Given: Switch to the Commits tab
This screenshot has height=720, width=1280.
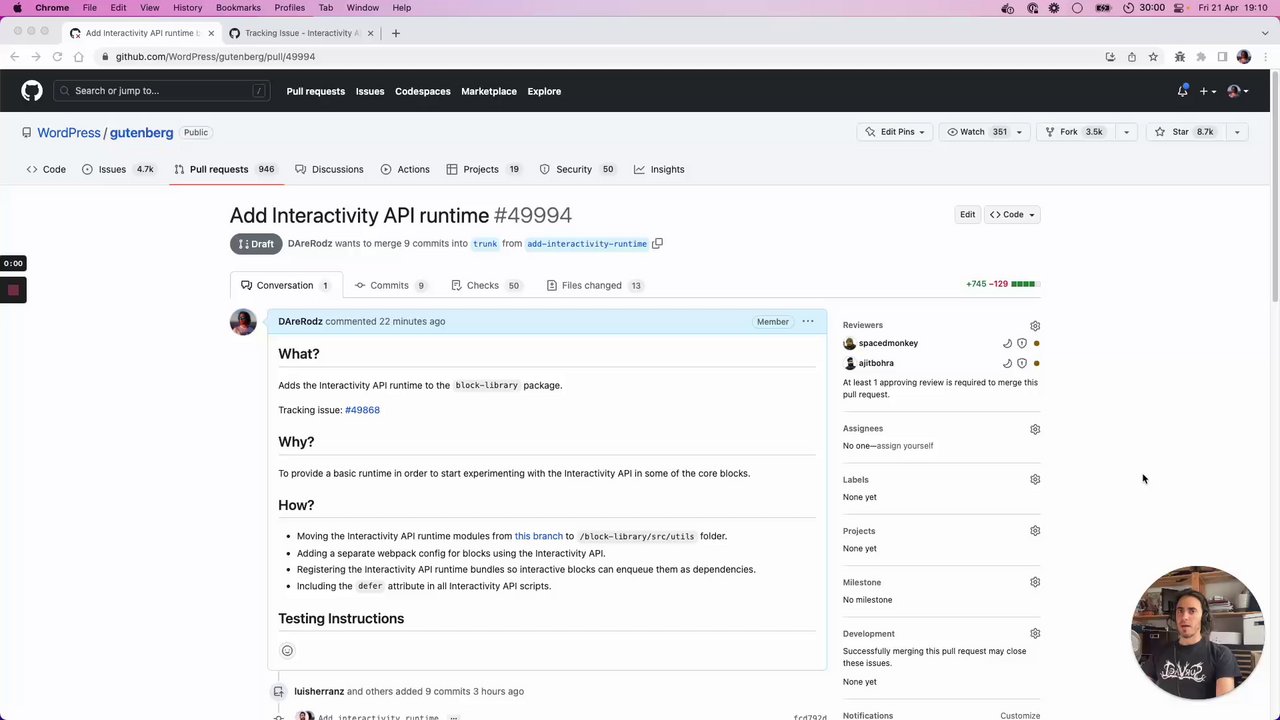Looking at the screenshot, I should [390, 285].
